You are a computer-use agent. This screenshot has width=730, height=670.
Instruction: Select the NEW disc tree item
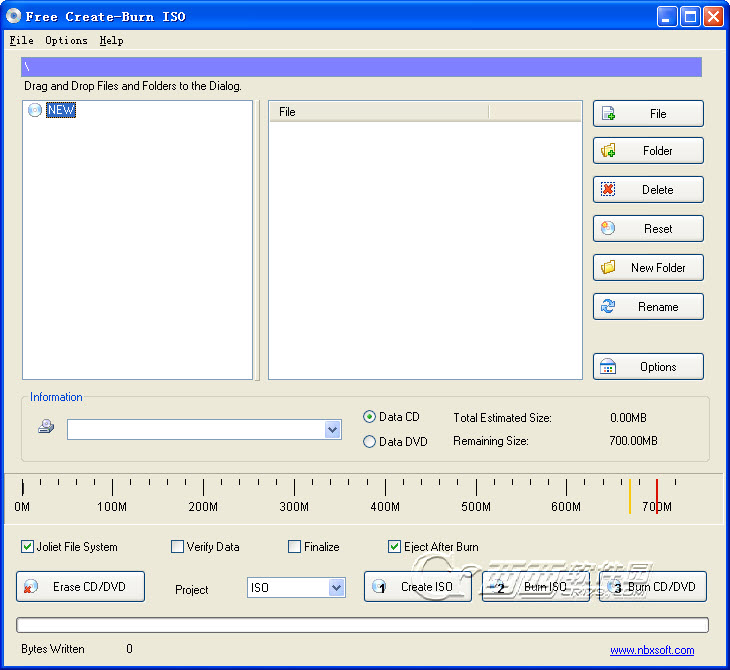pos(61,111)
